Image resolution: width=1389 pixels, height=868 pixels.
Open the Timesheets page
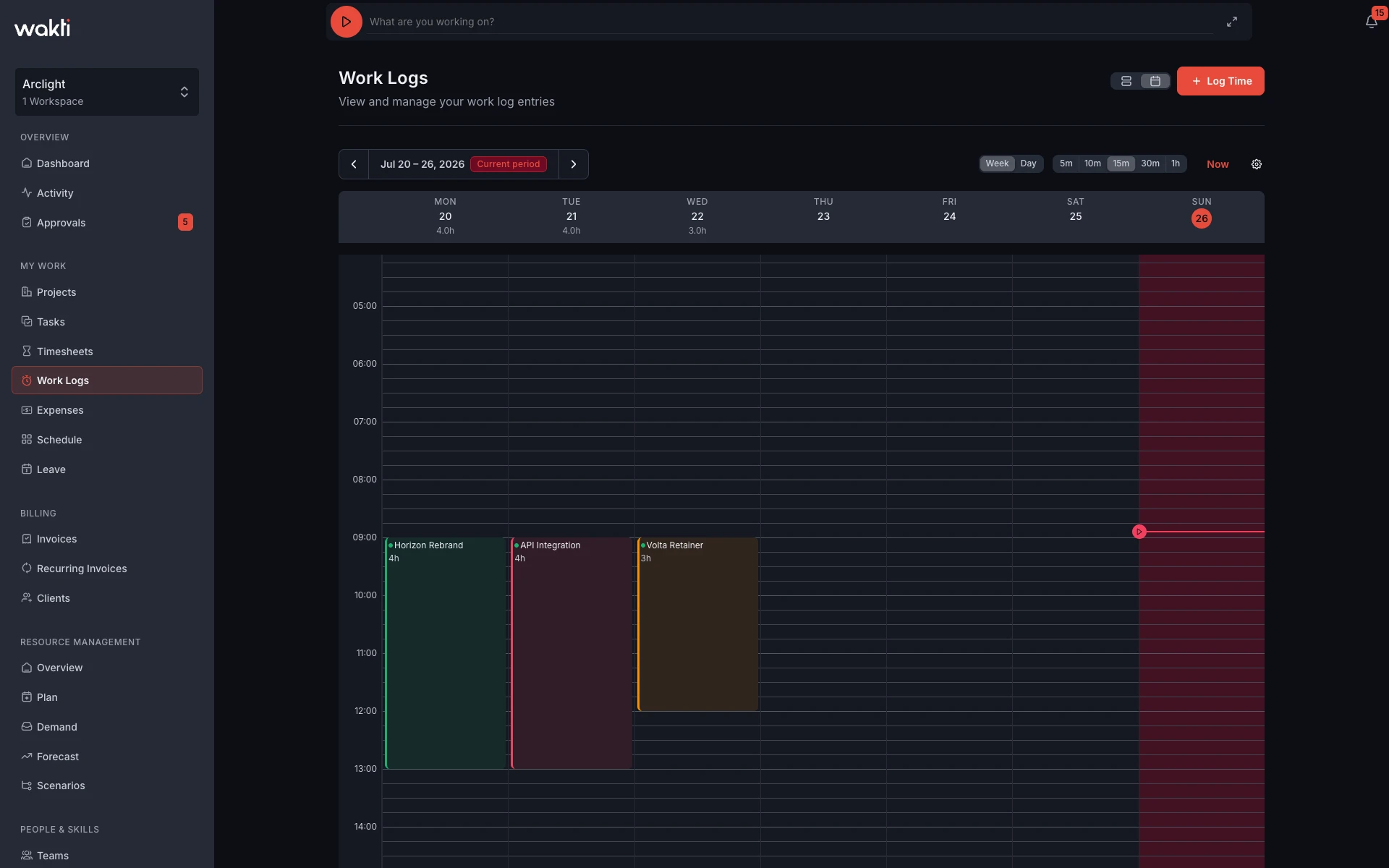107,352
